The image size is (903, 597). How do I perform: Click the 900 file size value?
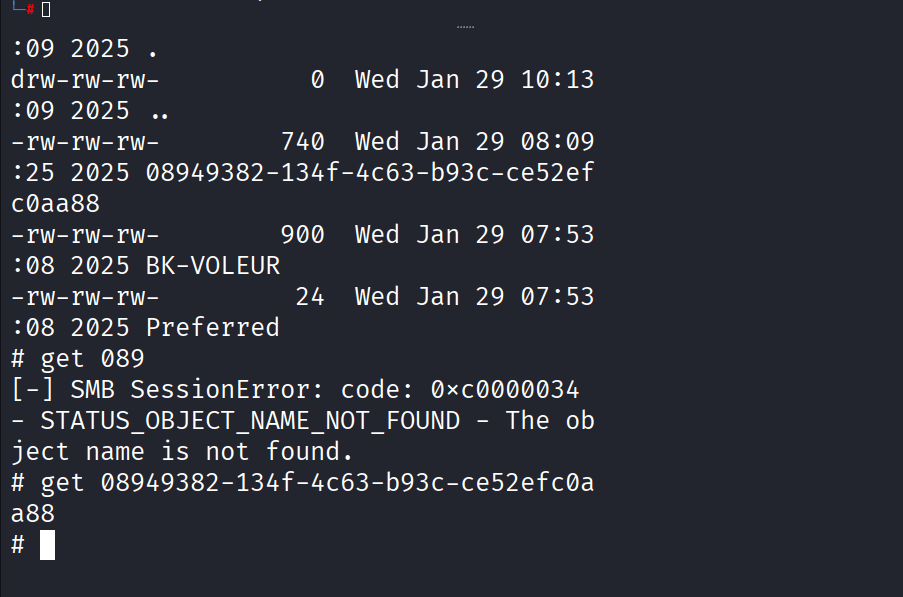click(302, 235)
